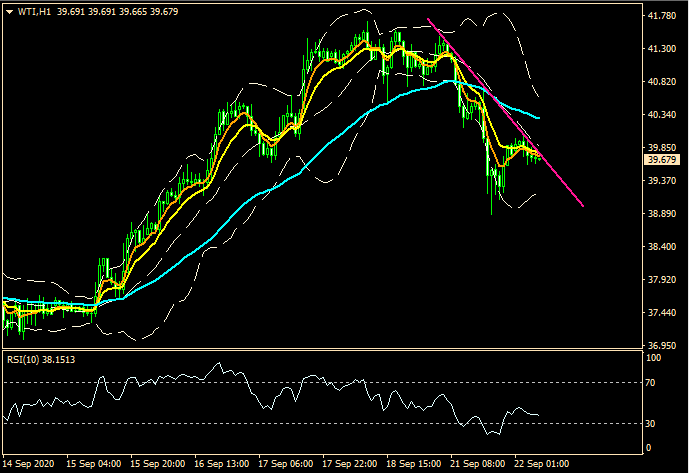The width and height of the screenshot is (690, 473).
Task: Click the 41.780 price scale label
Action: tap(664, 16)
